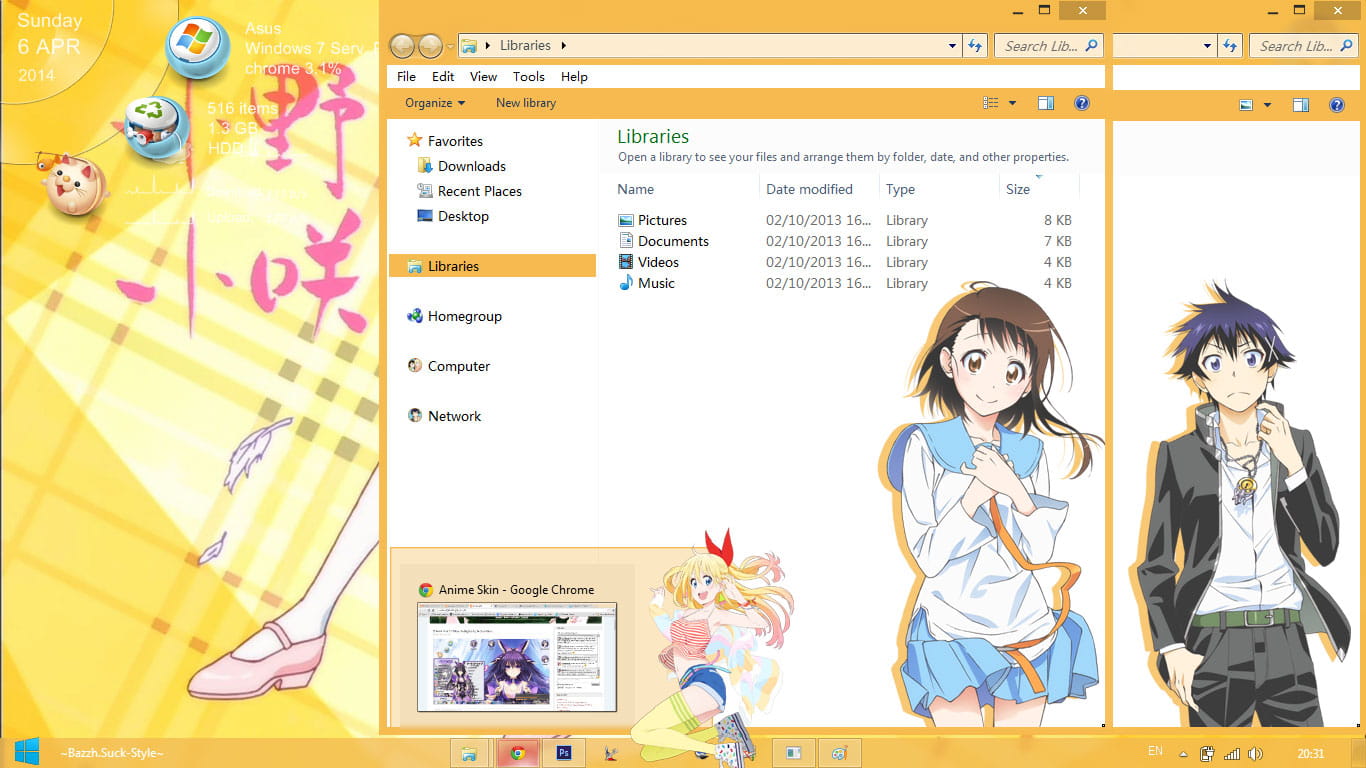Click picture view icon in background right window
This screenshot has width=1366, height=768.
click(1246, 105)
